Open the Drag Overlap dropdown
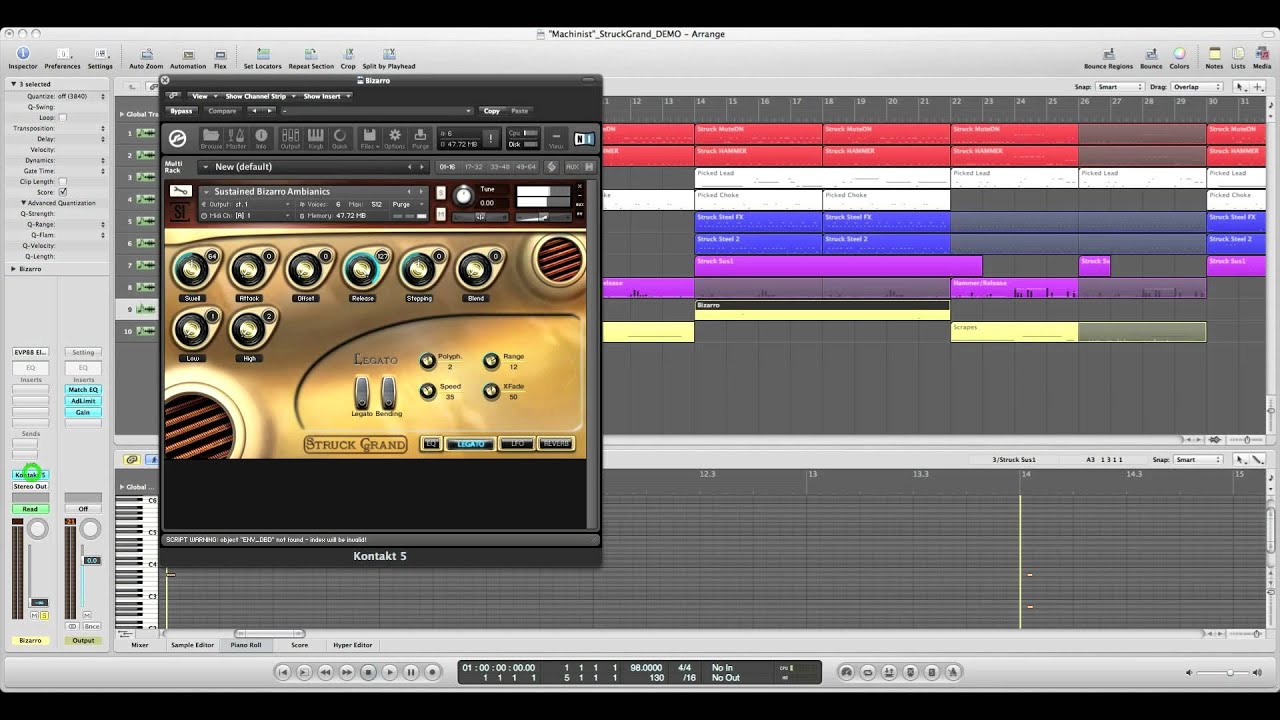Screen dimensions: 1280x720 (x=1197, y=87)
